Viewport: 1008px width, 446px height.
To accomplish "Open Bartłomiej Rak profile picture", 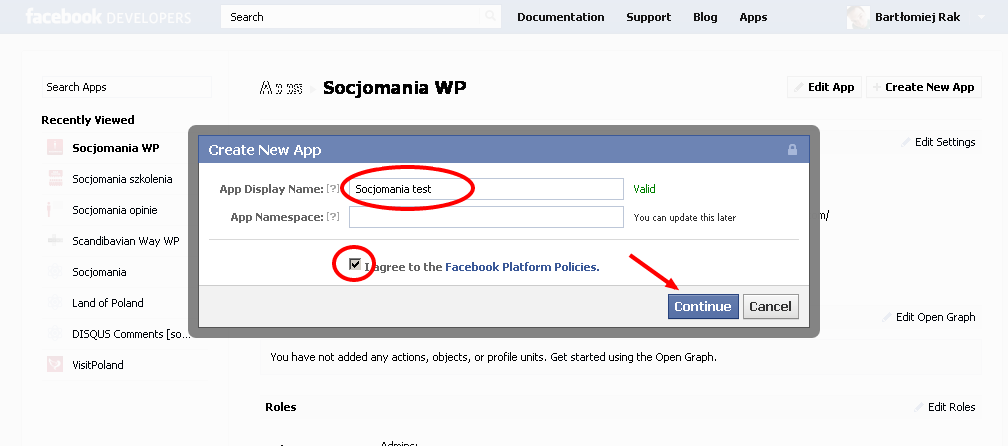I will click(858, 17).
